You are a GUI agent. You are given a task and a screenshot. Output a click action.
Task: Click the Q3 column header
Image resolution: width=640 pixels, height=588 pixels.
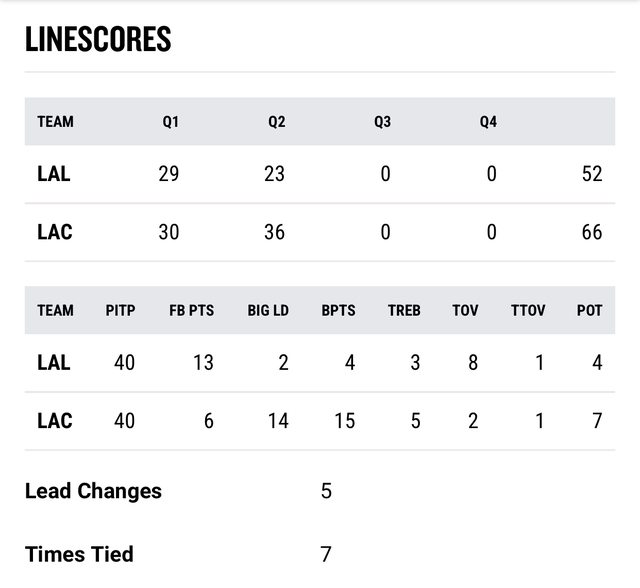(x=382, y=122)
